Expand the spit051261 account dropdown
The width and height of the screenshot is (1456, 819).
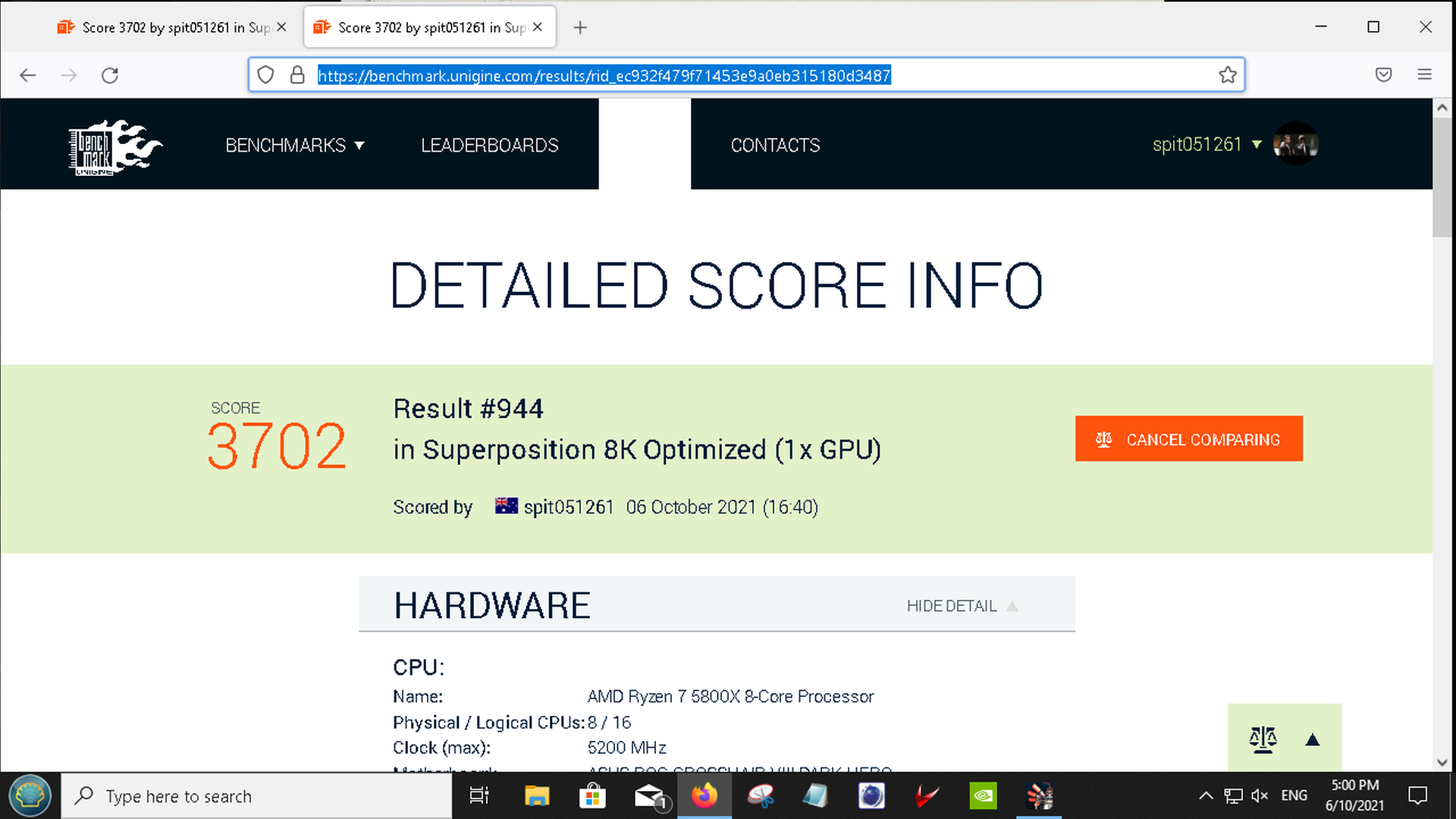[1207, 144]
